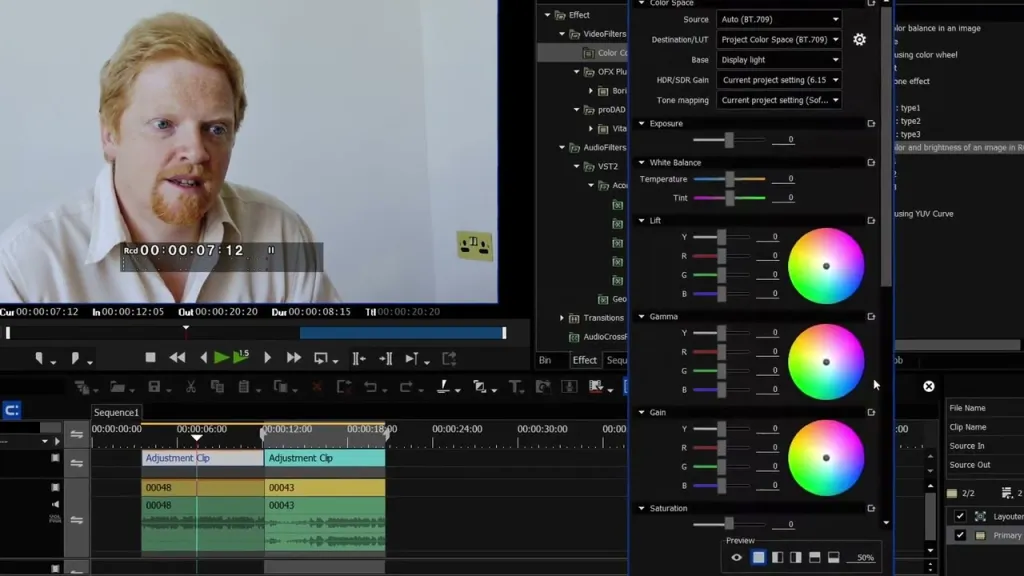
Task: Switch to the Bin tab
Action: pyautogui.click(x=545, y=360)
